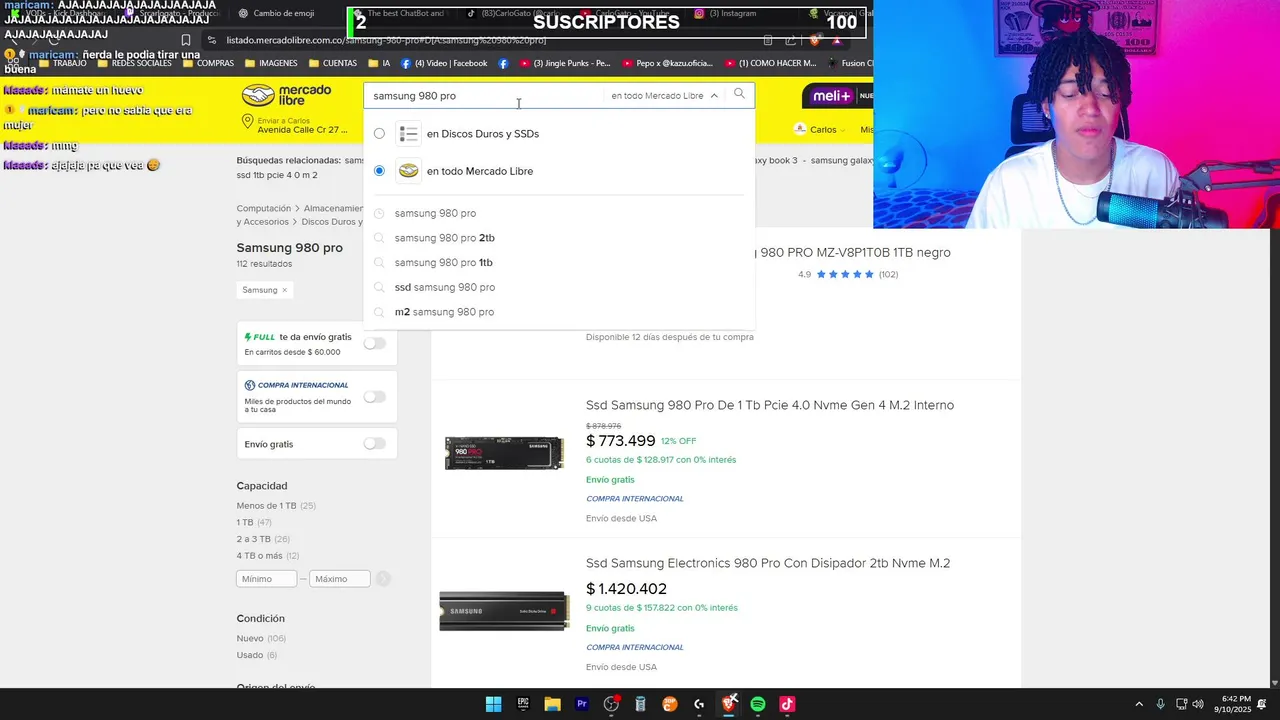1280x720 pixels.
Task: Click the Discos Duros category list icon
Action: tap(408, 134)
